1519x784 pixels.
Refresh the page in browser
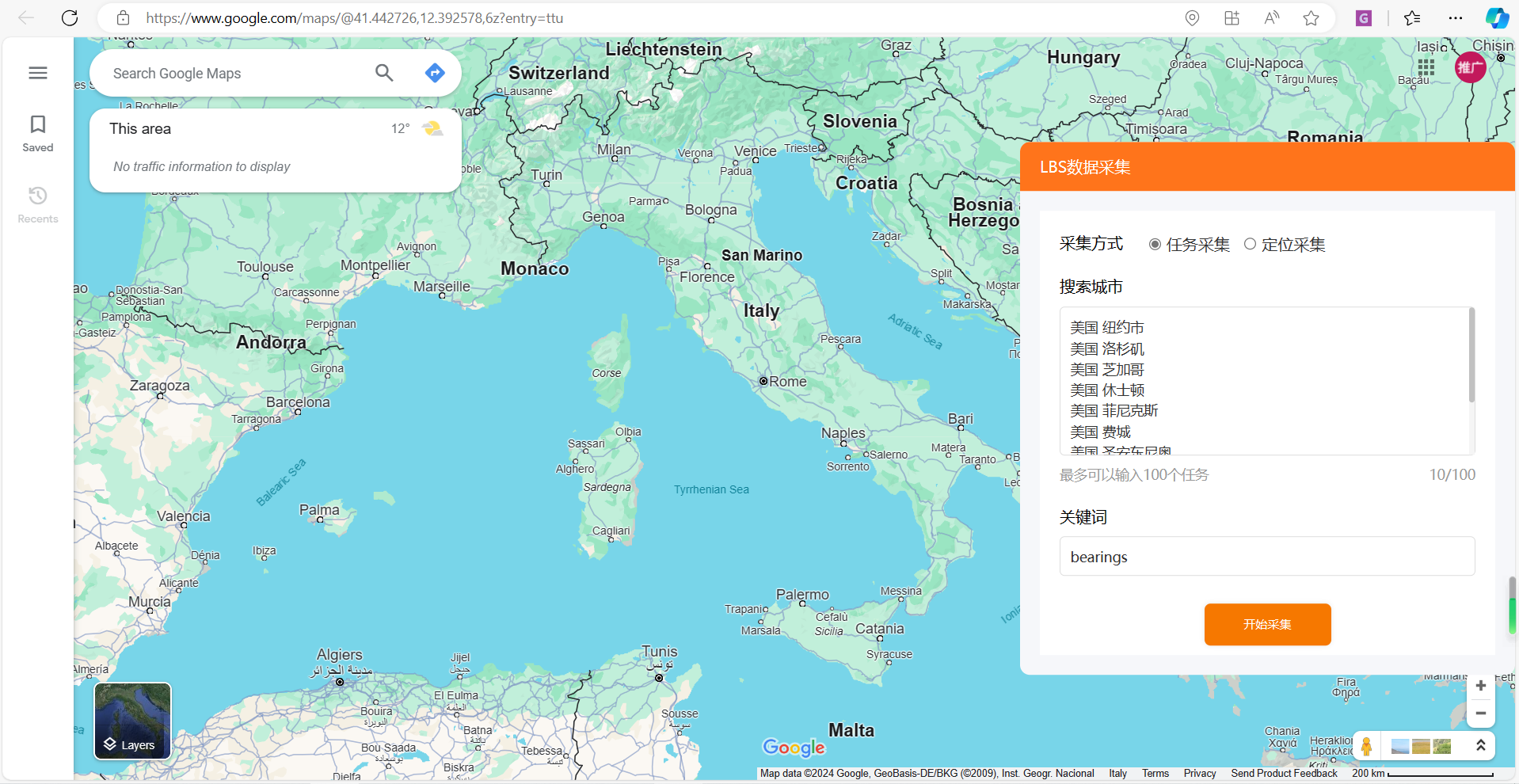pos(70,18)
